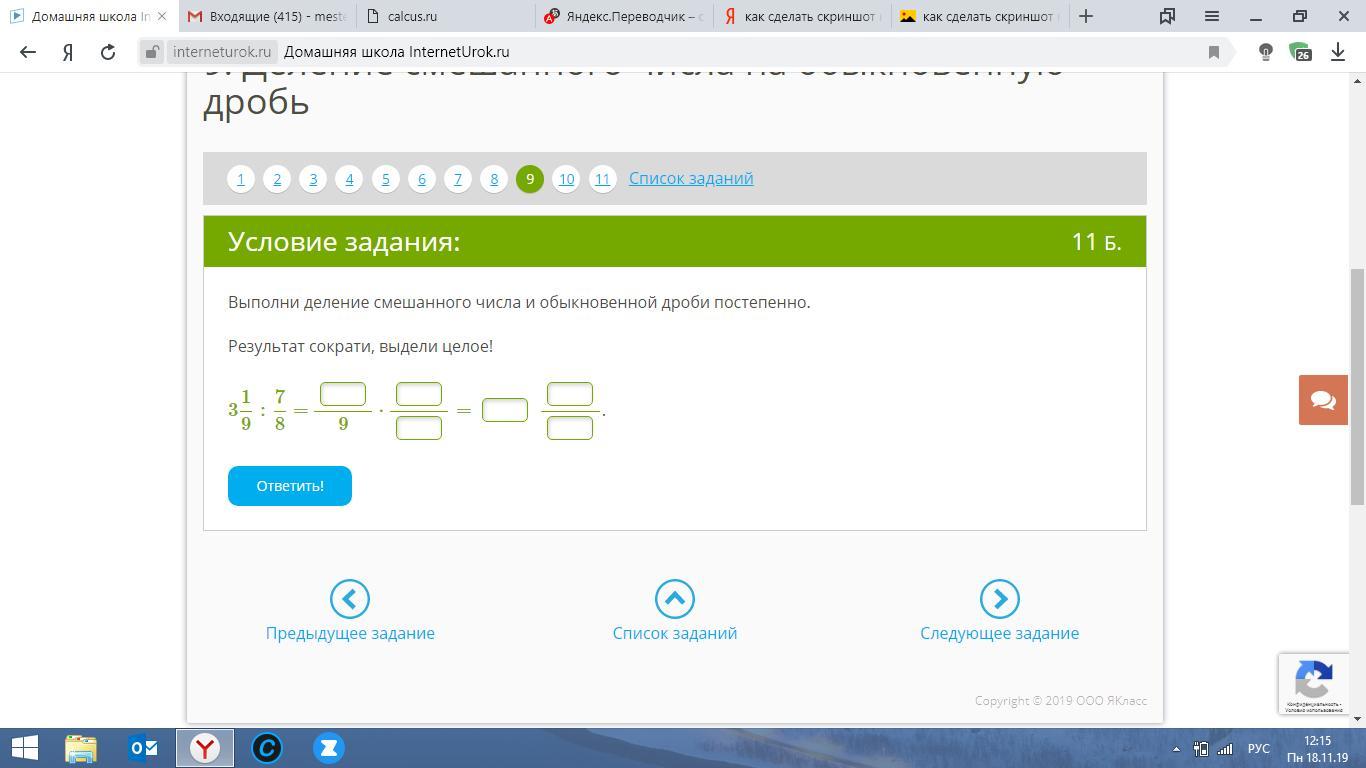Viewport: 1366px width, 768px height.
Task: Open the network signal tray icon
Action: [1225, 749]
